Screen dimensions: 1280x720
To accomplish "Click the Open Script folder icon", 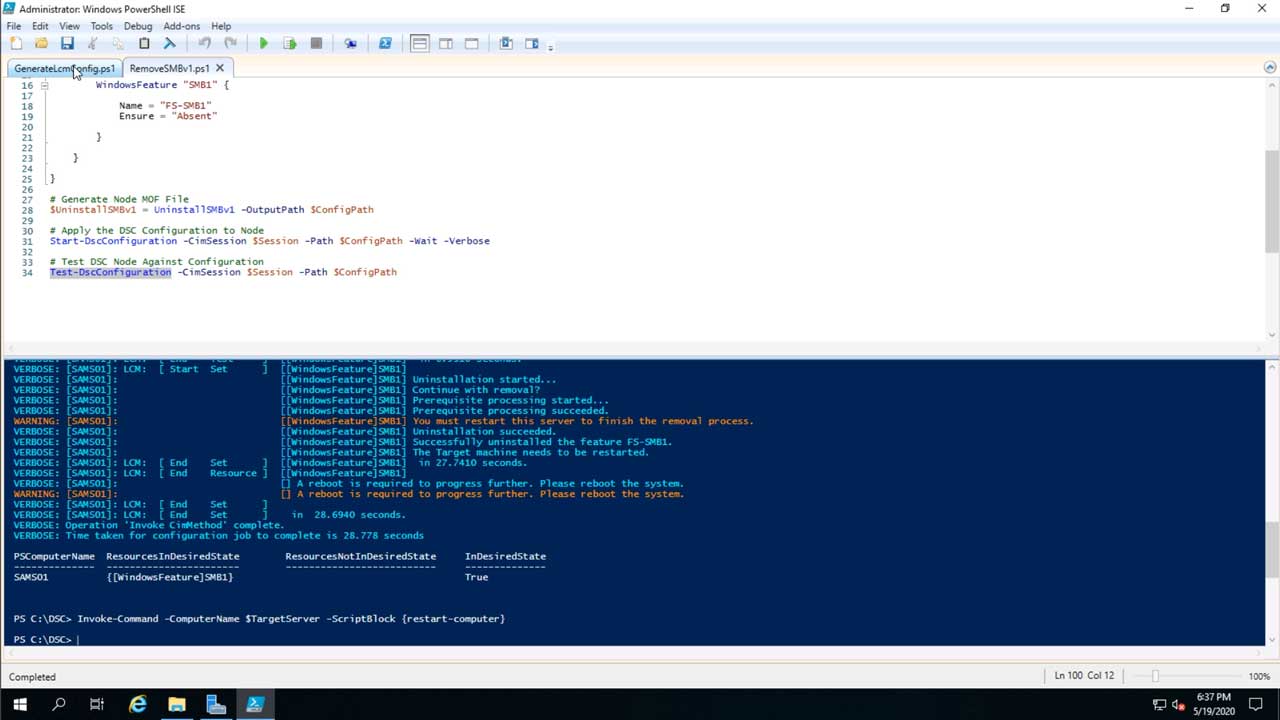I will pos(41,44).
